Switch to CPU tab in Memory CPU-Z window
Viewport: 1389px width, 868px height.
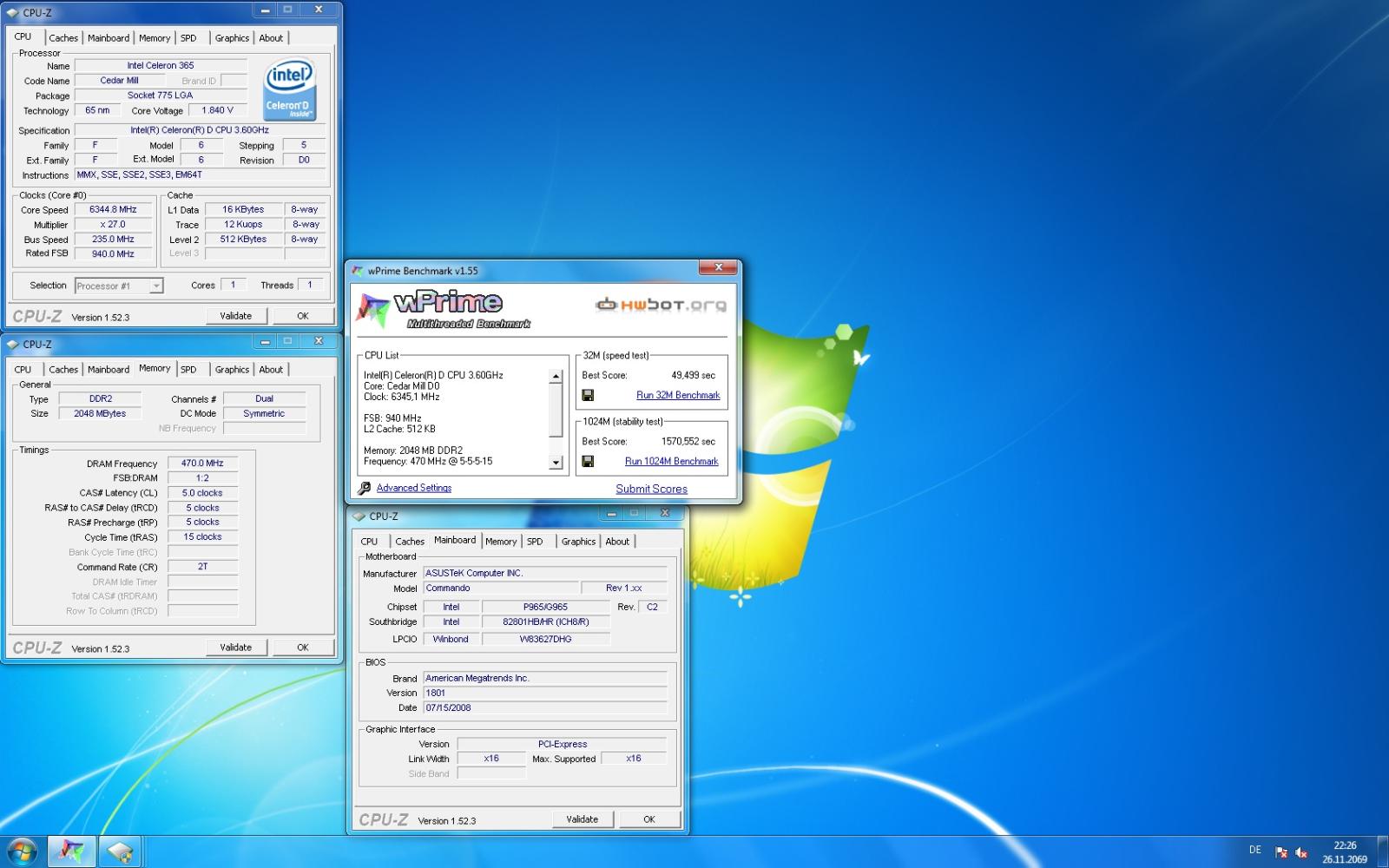[x=23, y=370]
